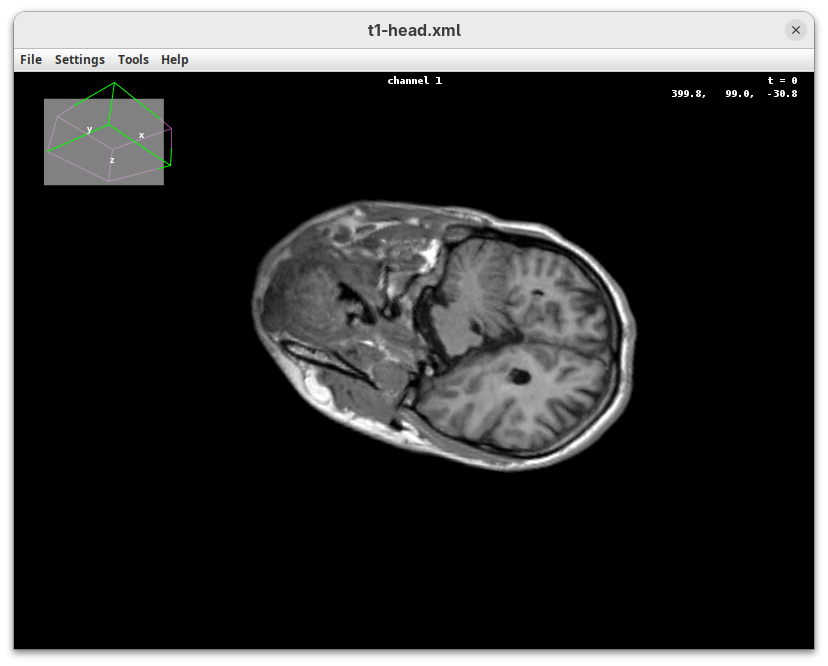Click the t1-head.xml window title bar
Viewport: 828px width, 666px height.
(x=414, y=30)
